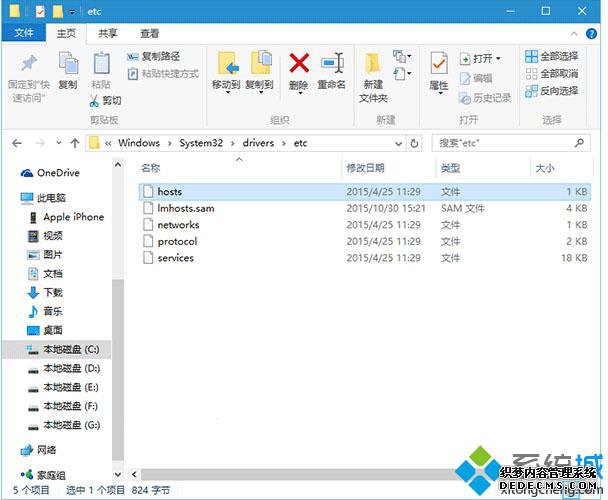Select the networks file

coord(364,225)
